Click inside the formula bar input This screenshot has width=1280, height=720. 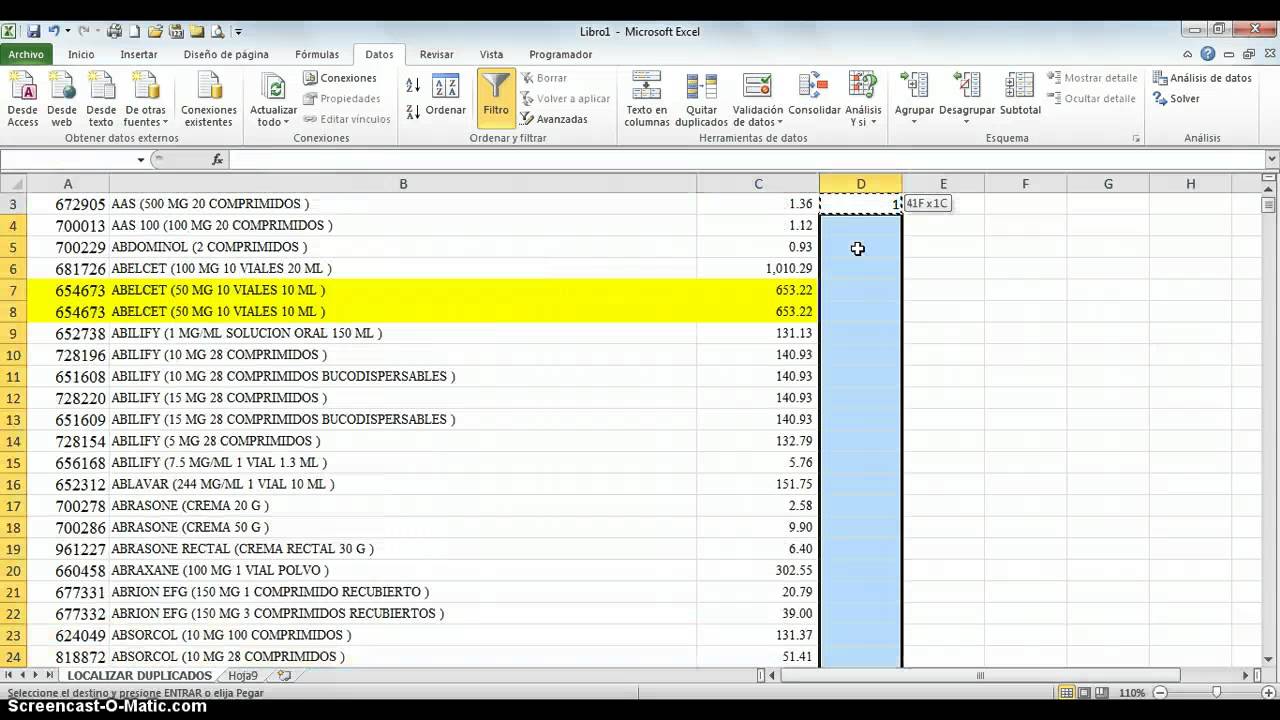pyautogui.click(x=746, y=160)
